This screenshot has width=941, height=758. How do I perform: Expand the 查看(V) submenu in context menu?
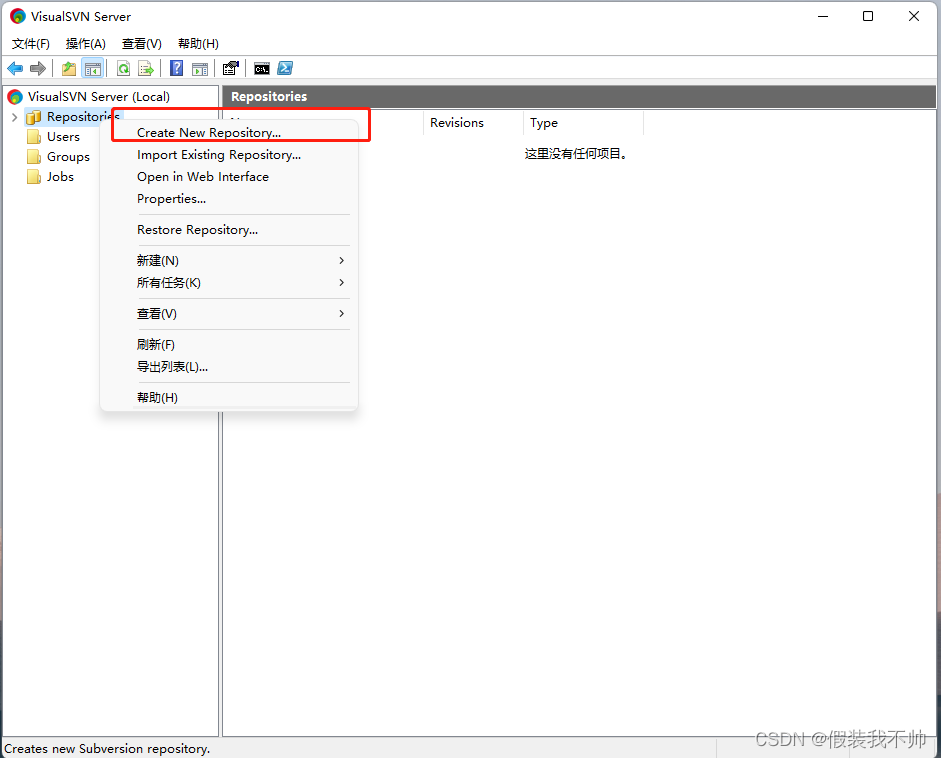230,314
